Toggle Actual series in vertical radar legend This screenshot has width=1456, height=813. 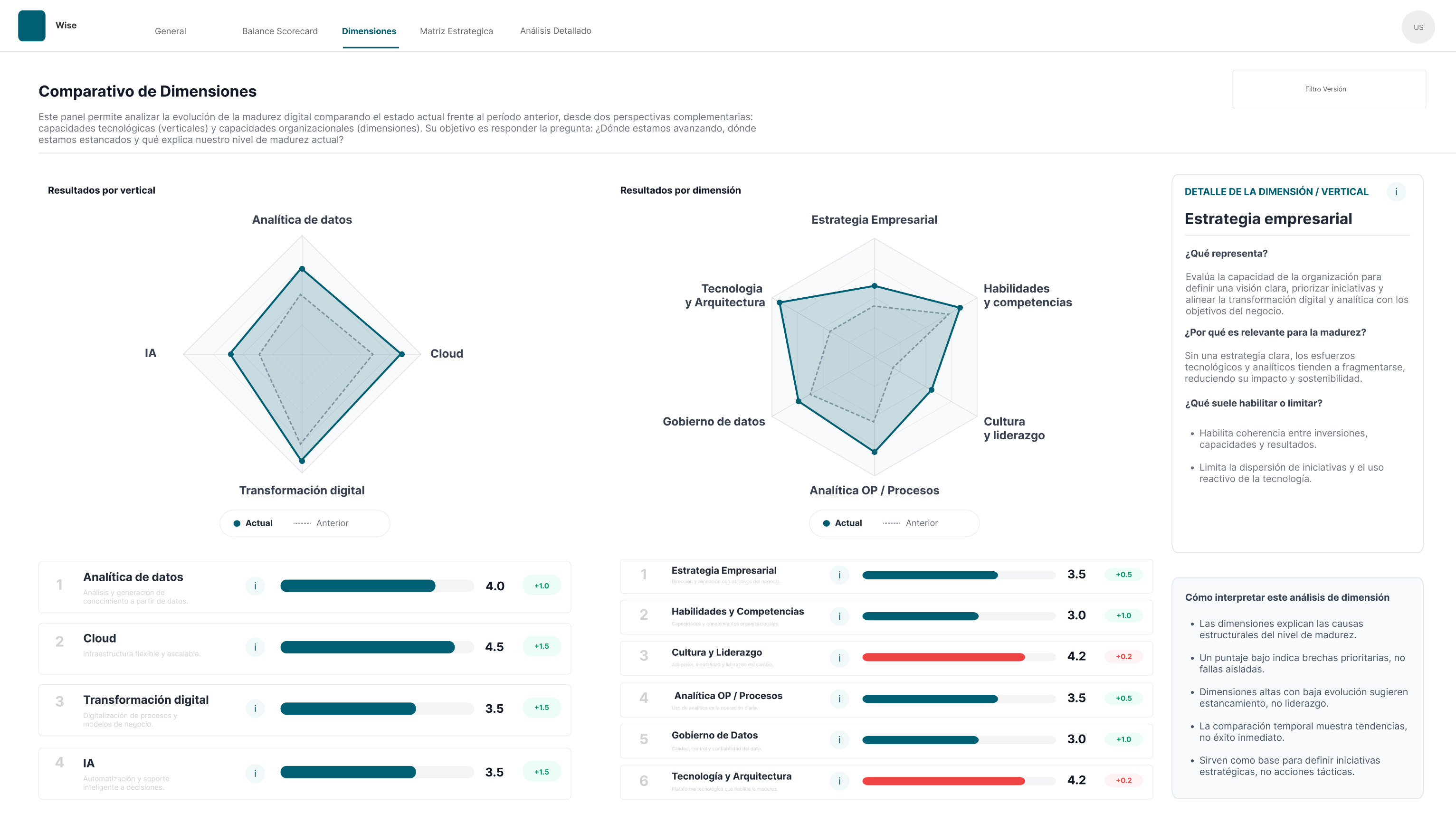coord(253,523)
